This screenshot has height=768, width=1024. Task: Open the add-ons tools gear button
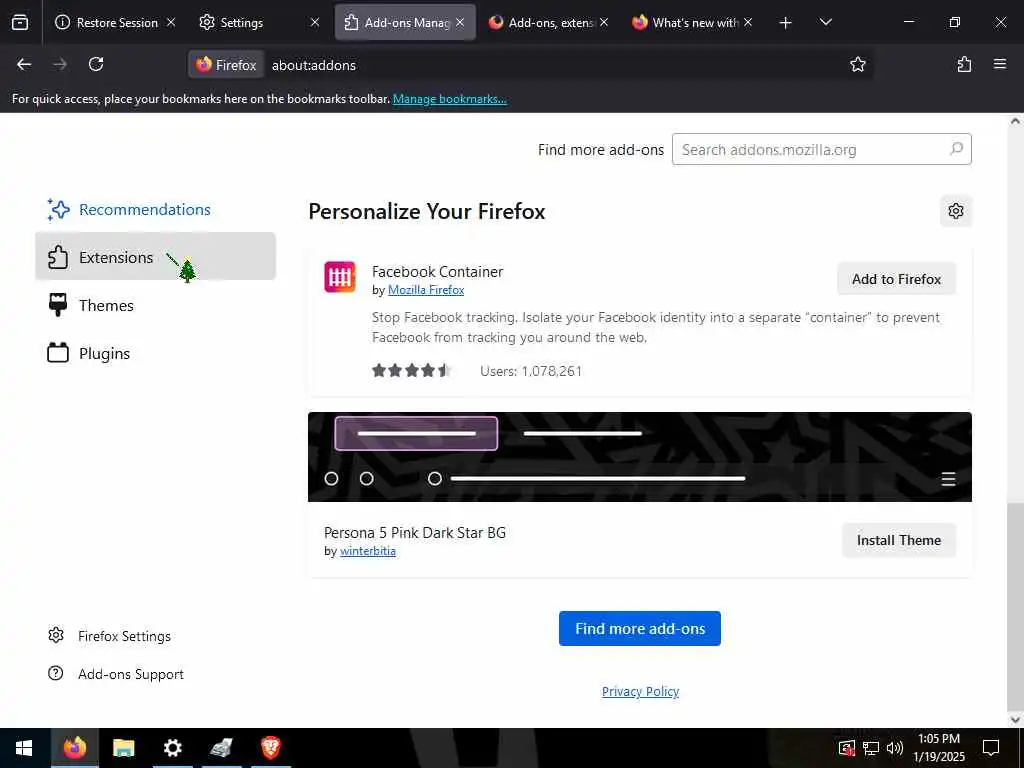(955, 211)
